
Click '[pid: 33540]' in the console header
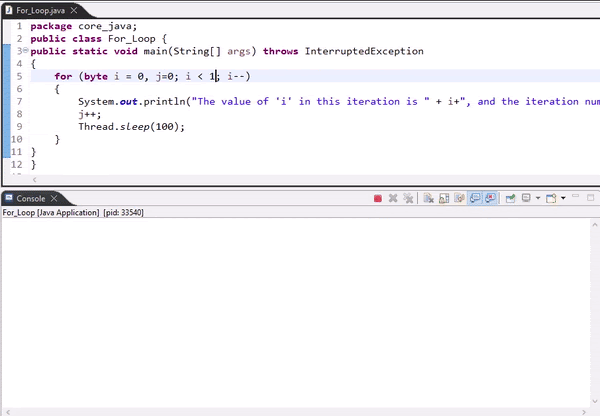(123, 212)
